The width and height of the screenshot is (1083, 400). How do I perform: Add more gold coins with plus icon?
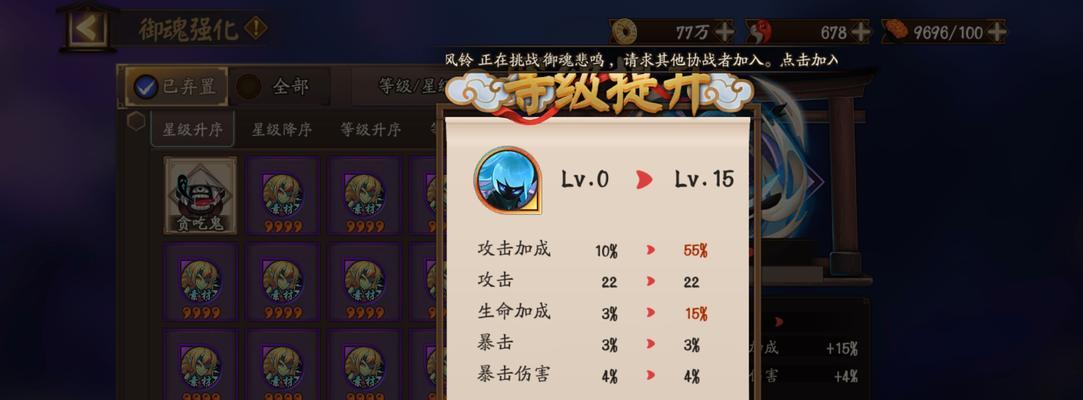(x=725, y=32)
